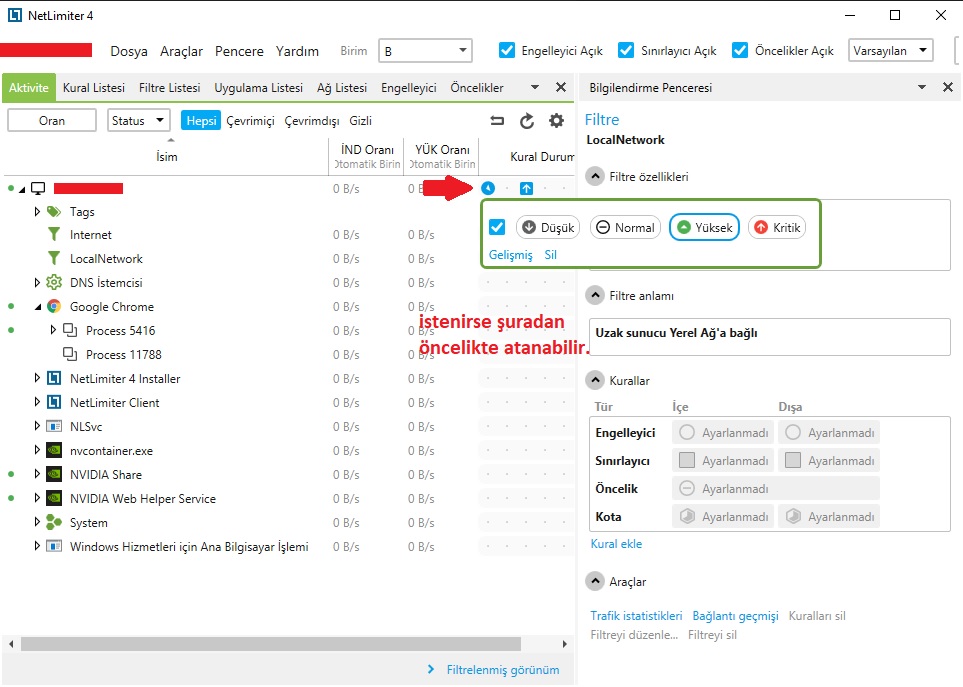This screenshot has width=963, height=687.
Task: Toggle the Sınırlayıcı İçe rule checkbox
Action: [x=687, y=460]
